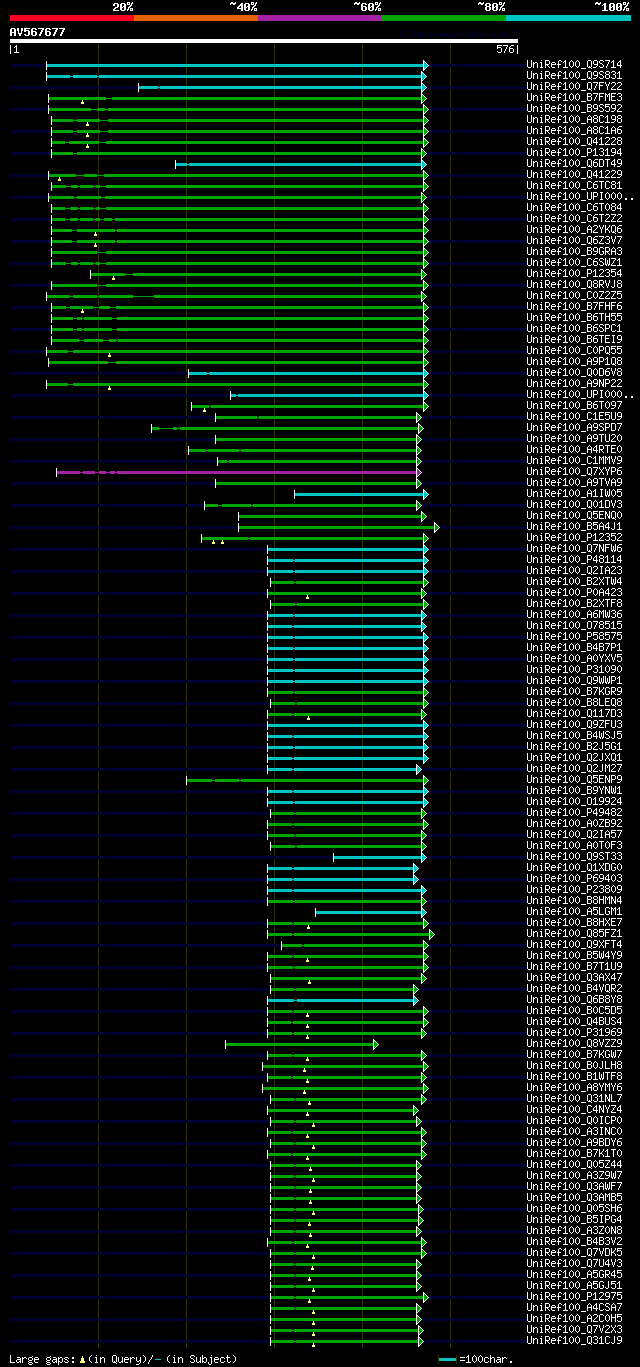The width and height of the screenshot is (640, 1367).
Task: Select UniRef100_P58575 label
Action: click(573, 637)
